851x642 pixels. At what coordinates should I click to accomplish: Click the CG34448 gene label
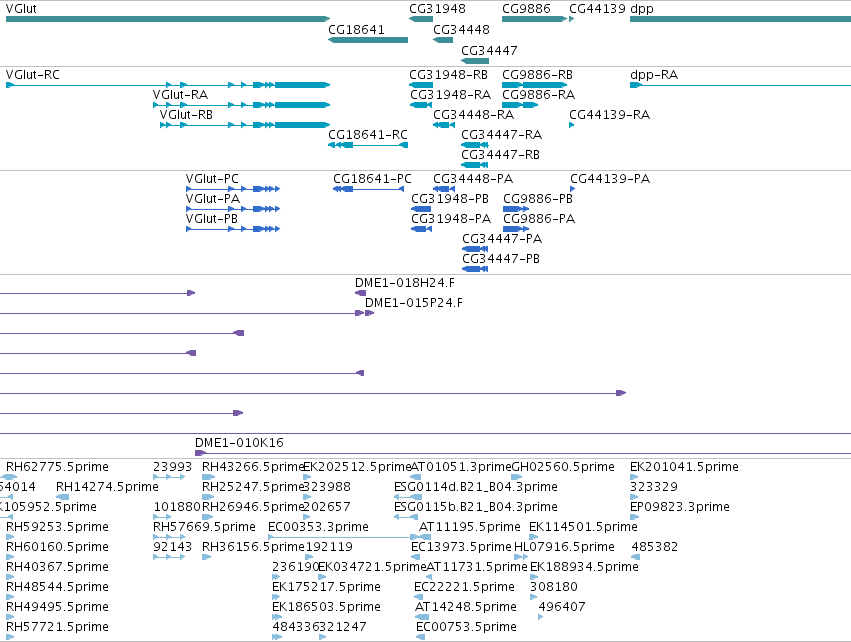click(x=461, y=29)
